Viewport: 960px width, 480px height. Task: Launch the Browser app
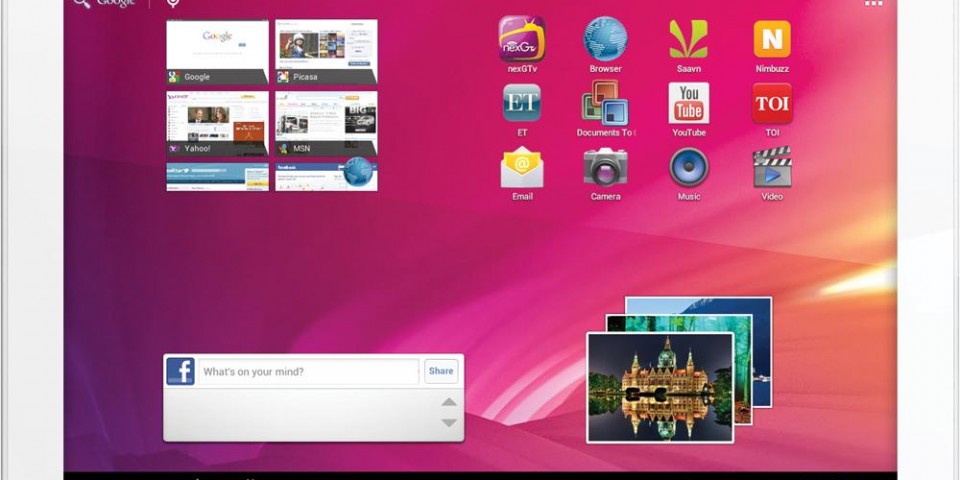point(605,40)
